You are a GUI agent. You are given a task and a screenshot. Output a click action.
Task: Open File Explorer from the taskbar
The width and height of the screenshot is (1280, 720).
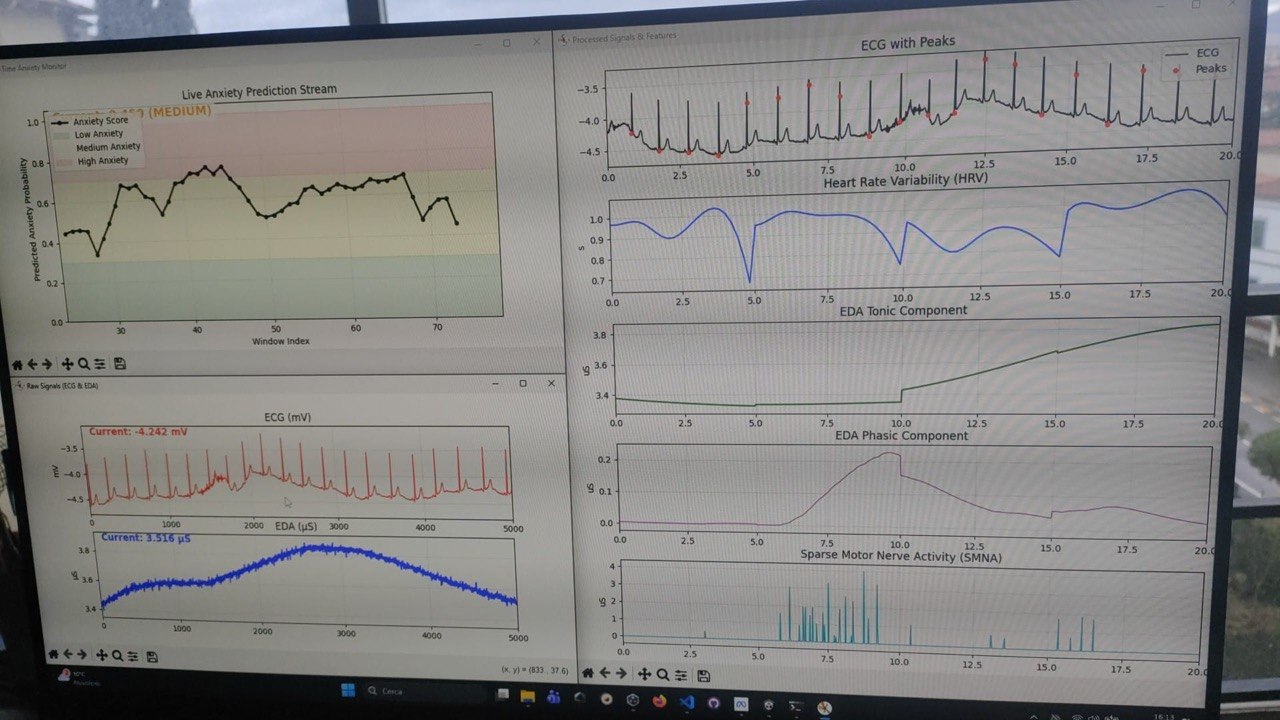coord(527,696)
